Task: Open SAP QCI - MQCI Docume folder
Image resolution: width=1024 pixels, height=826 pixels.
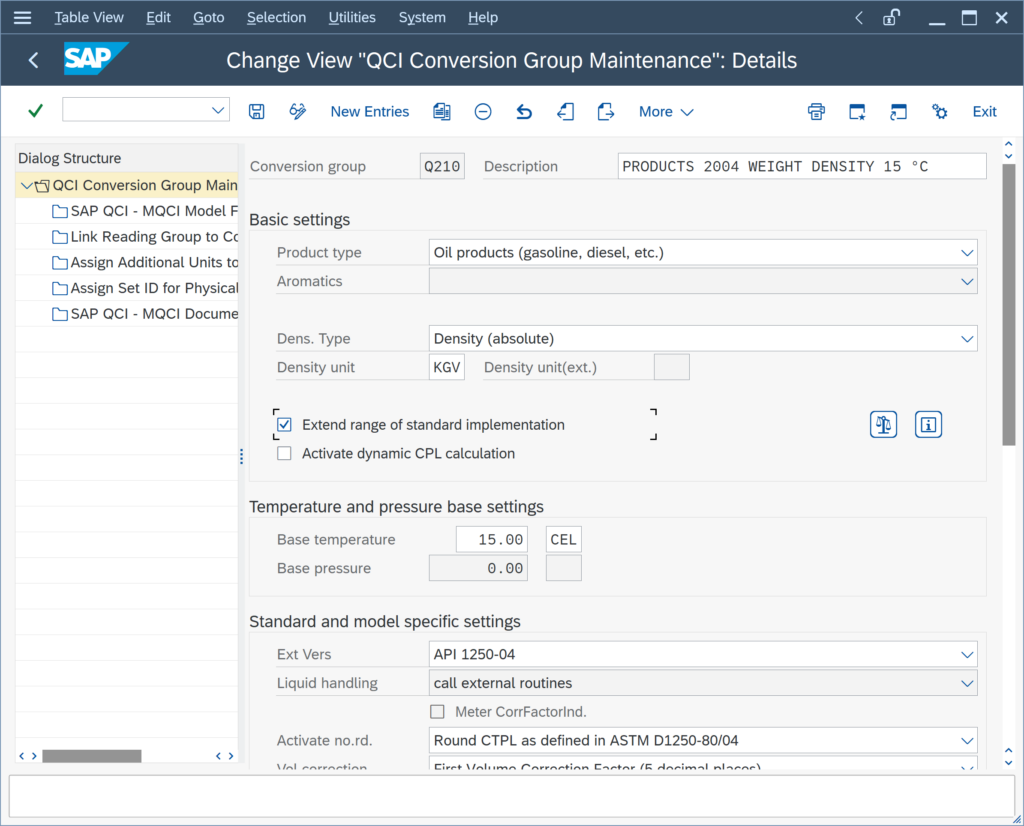Action: click(x=144, y=314)
